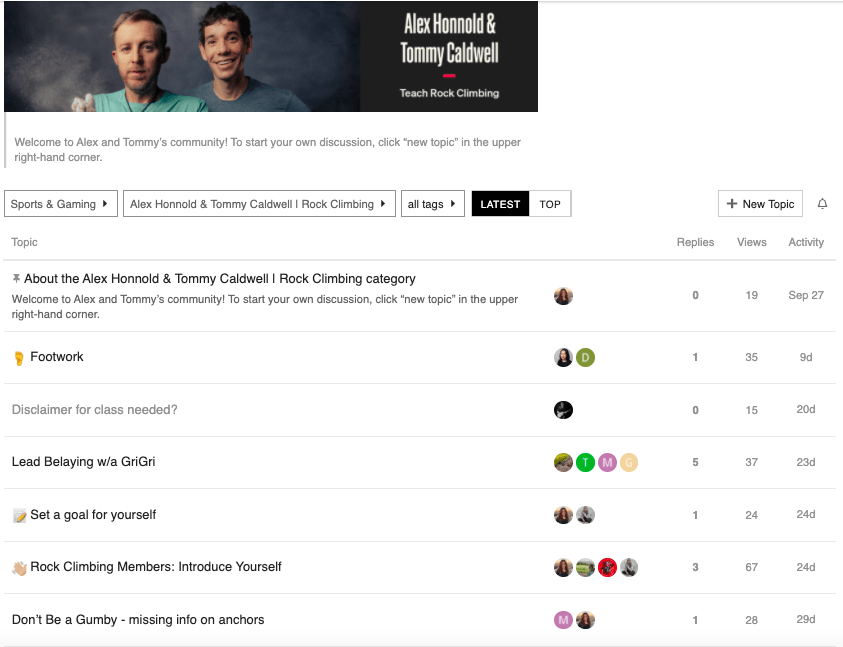843x647 pixels.
Task: Open Rock Climbing Members: Introduce Yourself topic
Action: point(156,567)
